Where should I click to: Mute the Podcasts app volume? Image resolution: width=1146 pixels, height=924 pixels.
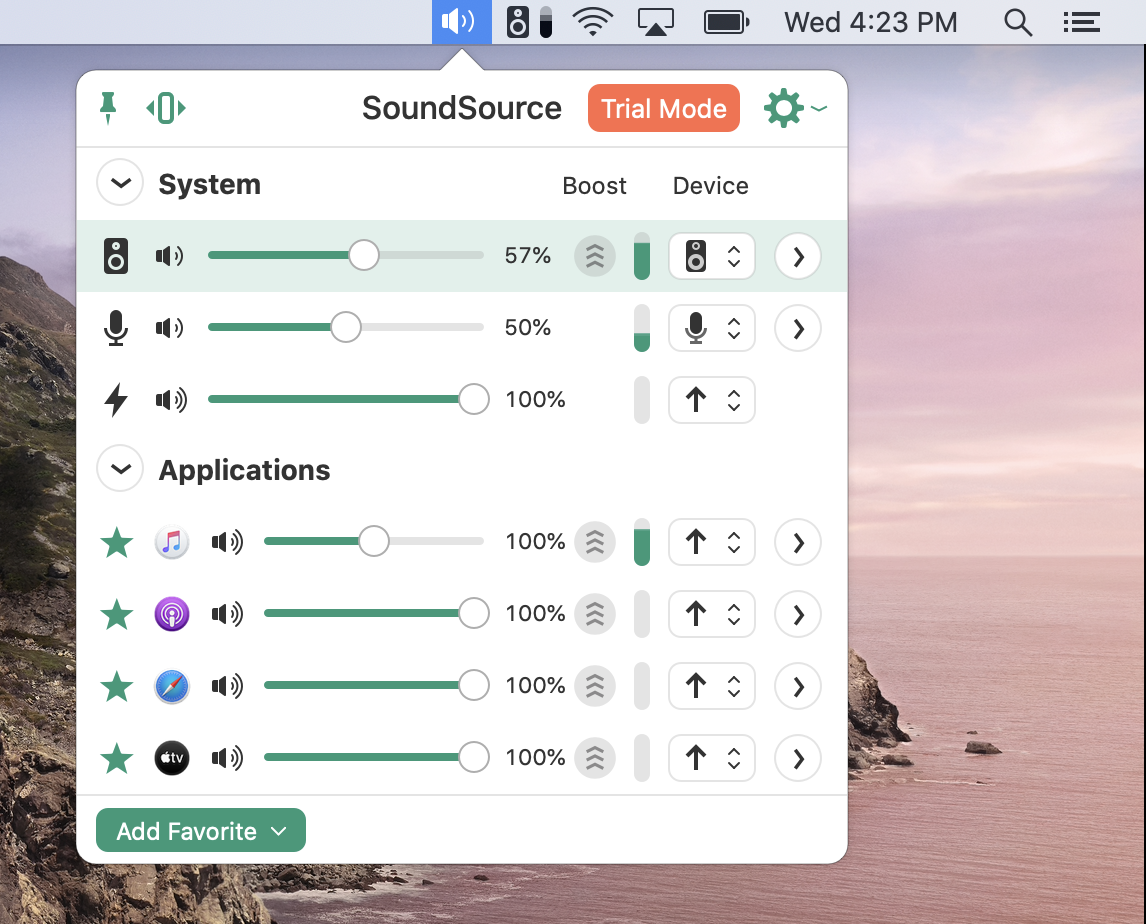227,614
